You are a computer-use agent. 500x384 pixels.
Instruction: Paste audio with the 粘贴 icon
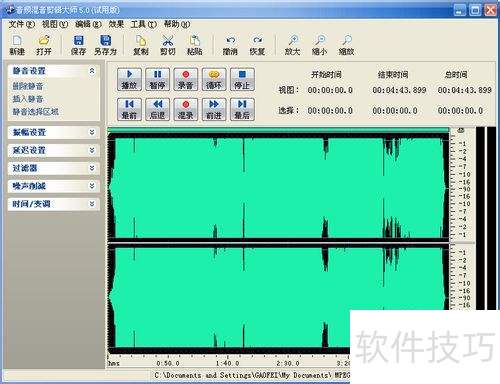tap(195, 45)
